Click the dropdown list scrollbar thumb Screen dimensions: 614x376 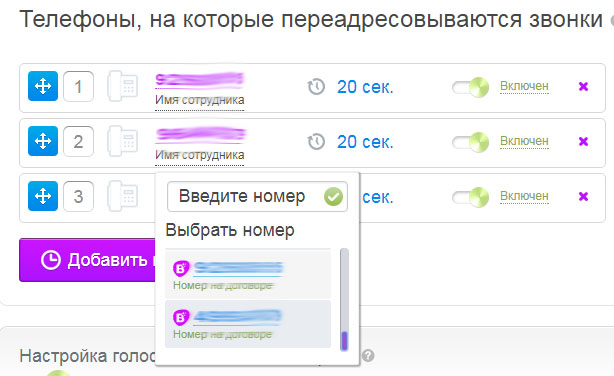tap(344, 340)
